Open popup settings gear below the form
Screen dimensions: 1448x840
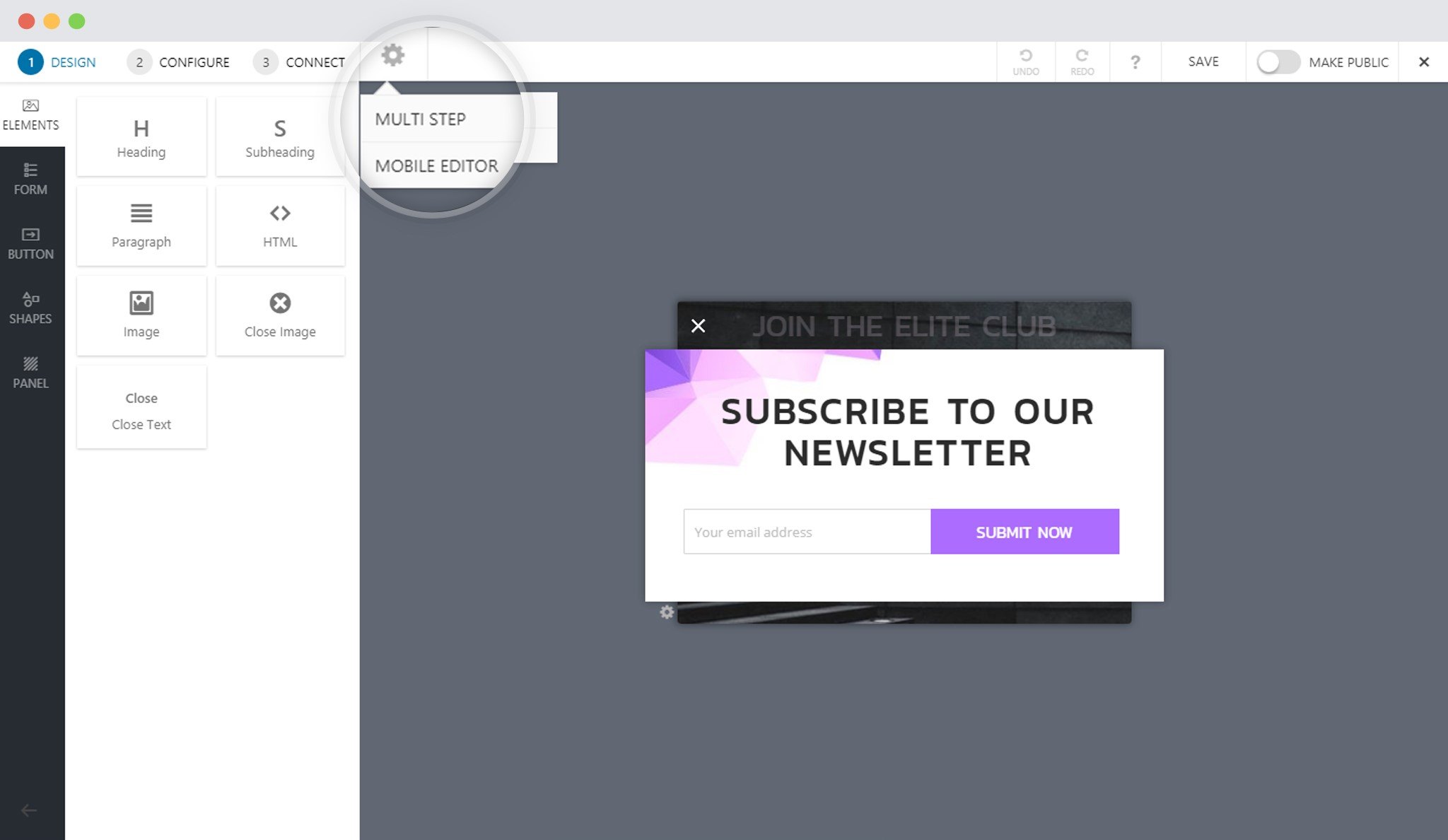click(x=667, y=612)
